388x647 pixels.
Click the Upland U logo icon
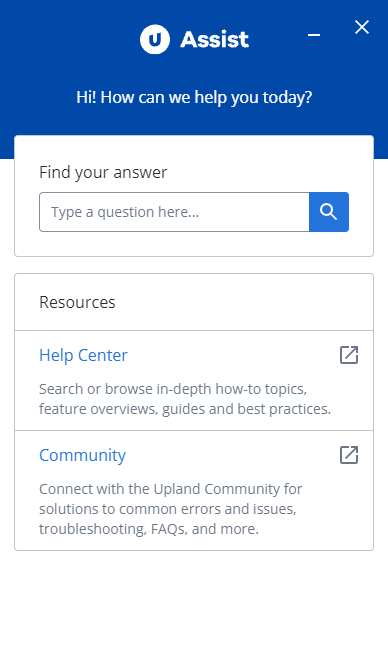click(154, 40)
